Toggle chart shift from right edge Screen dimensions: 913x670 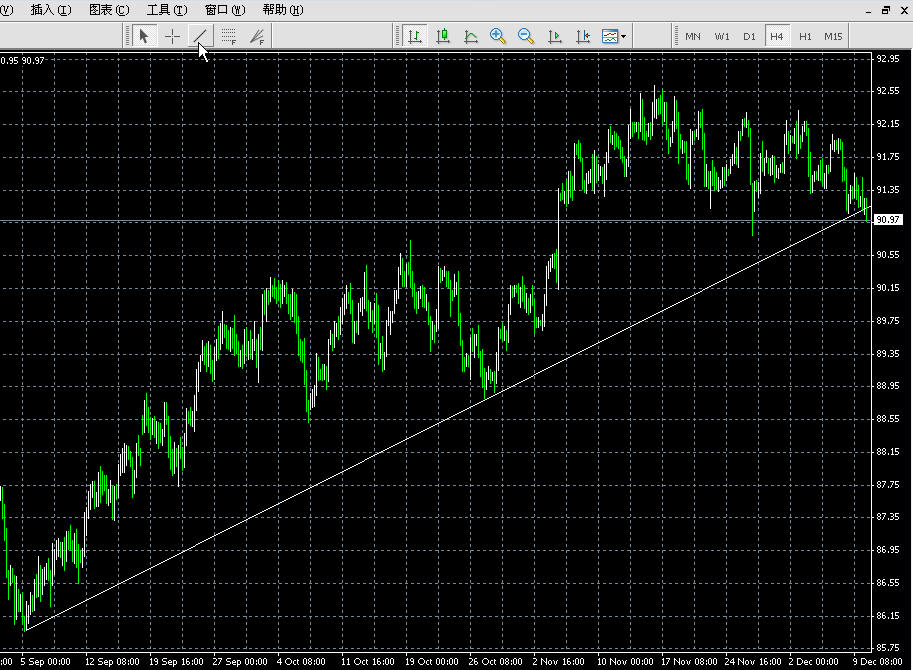pyautogui.click(x=582, y=36)
